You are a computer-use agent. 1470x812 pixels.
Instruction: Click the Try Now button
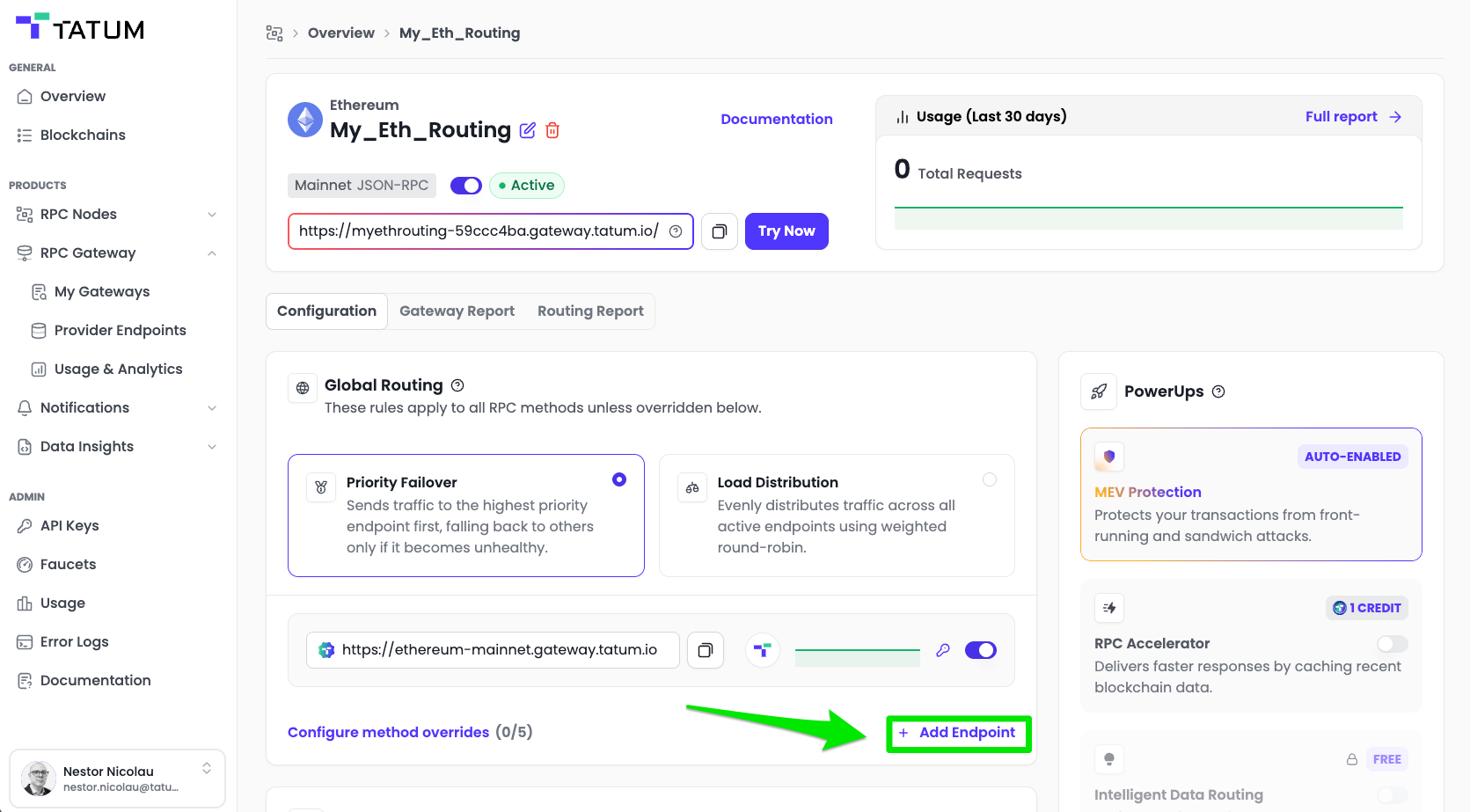pos(786,231)
